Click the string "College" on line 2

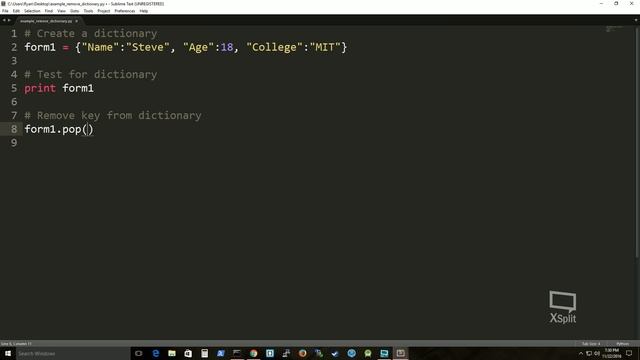coord(274,47)
